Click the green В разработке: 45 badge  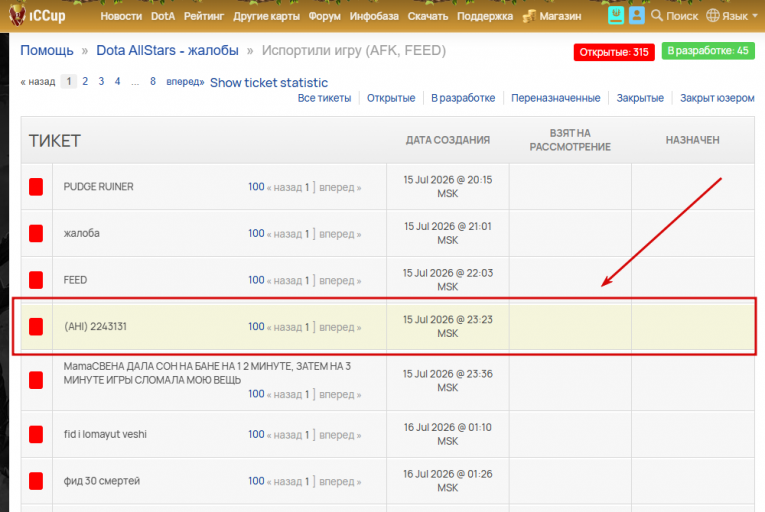tap(708, 51)
